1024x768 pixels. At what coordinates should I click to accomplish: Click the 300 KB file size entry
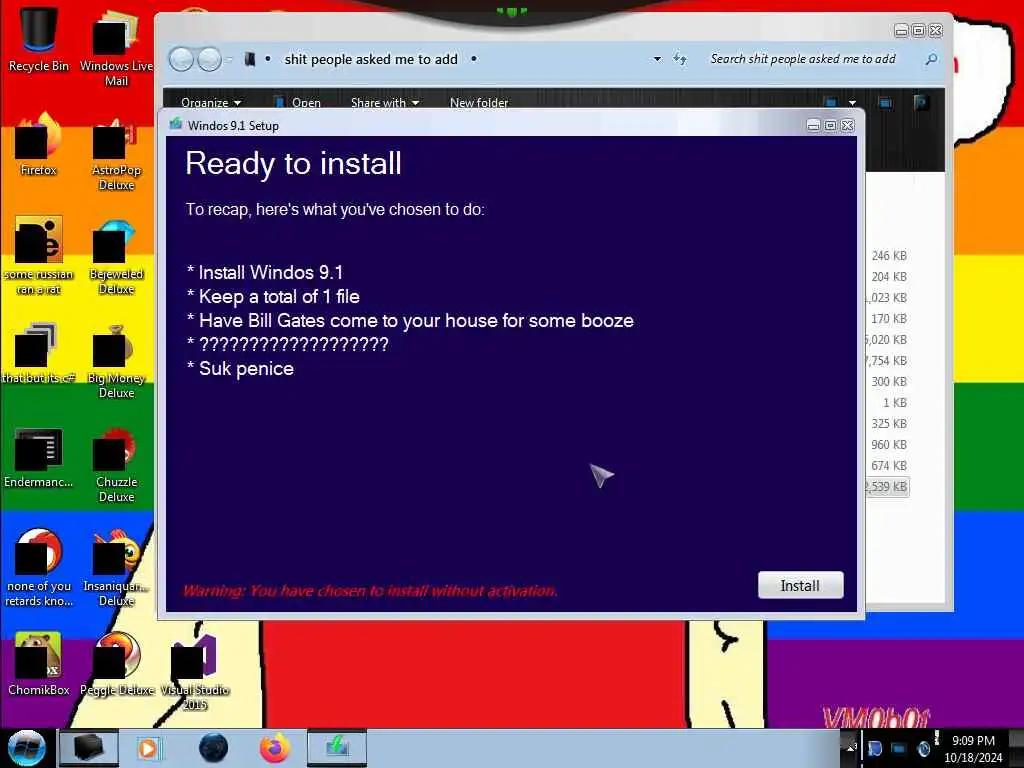click(x=889, y=381)
